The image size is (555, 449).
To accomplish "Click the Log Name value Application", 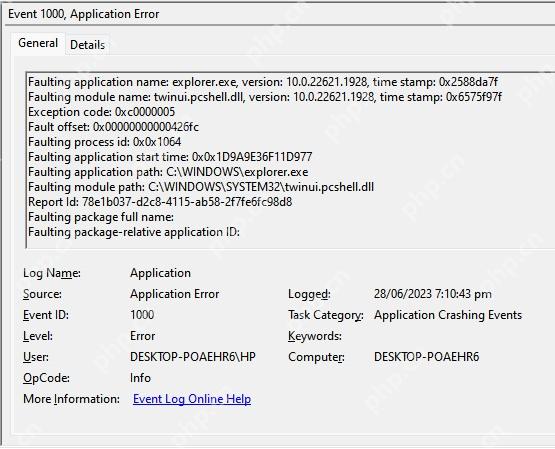I will [x=160, y=273].
